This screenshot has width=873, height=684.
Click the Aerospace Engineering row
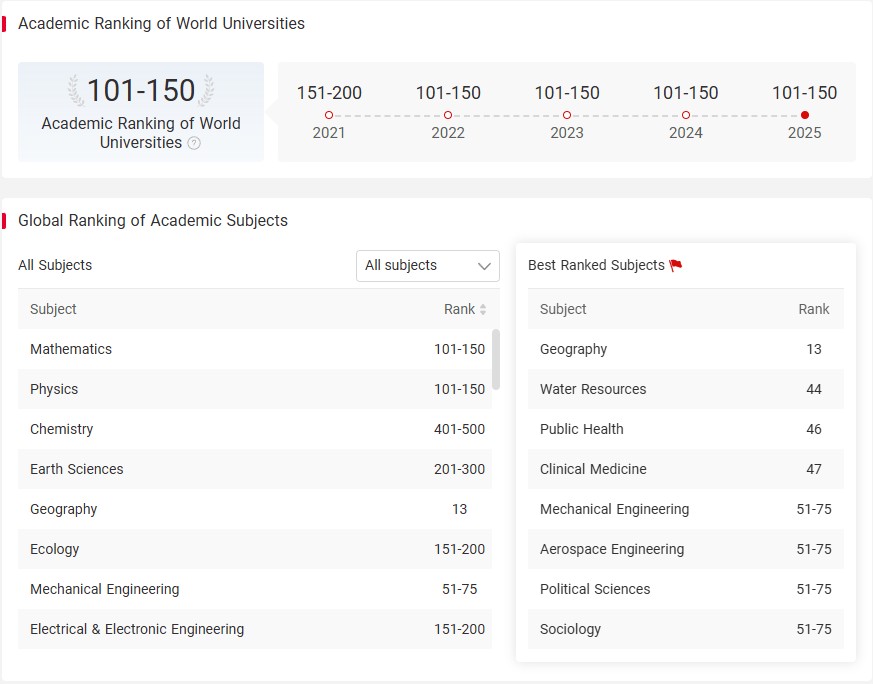pyautogui.click(x=685, y=549)
